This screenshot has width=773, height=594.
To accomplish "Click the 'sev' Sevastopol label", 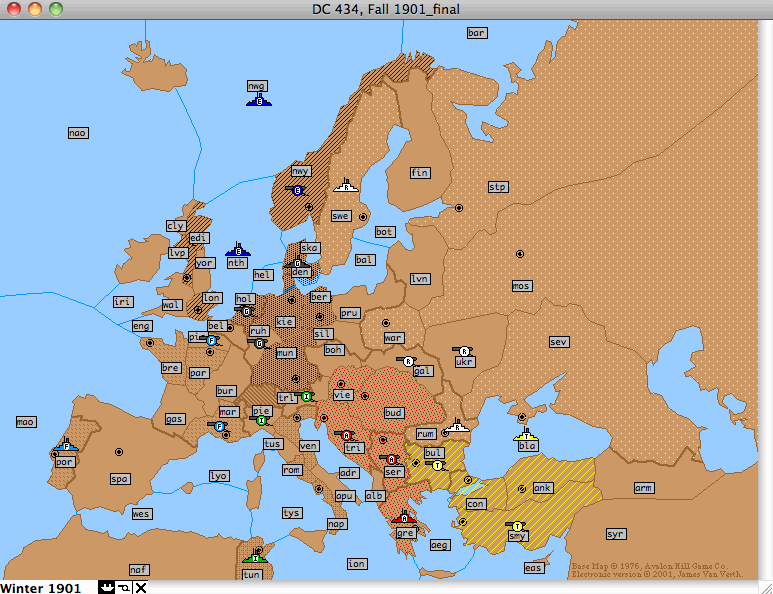I will pyautogui.click(x=559, y=342).
